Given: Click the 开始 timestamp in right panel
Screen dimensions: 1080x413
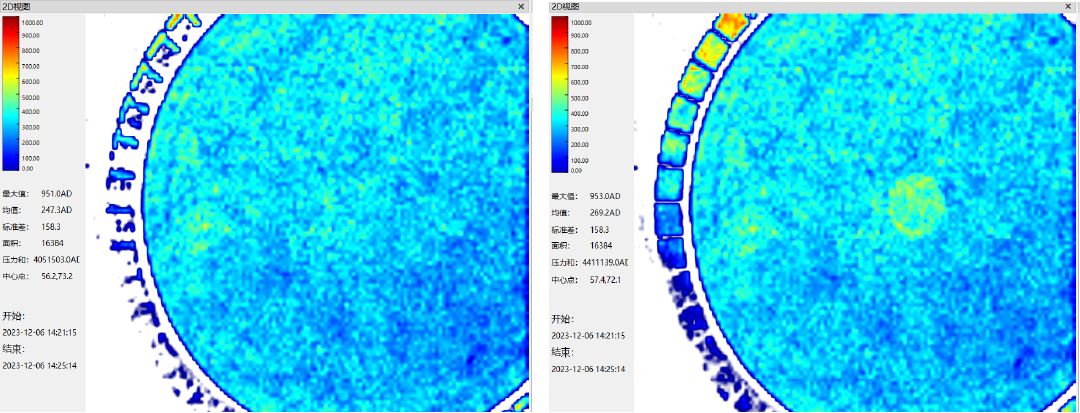Looking at the screenshot, I should click(588, 335).
